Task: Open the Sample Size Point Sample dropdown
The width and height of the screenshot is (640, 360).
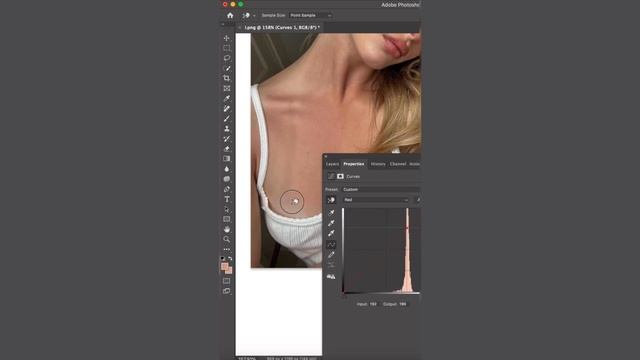Action: (x=311, y=16)
